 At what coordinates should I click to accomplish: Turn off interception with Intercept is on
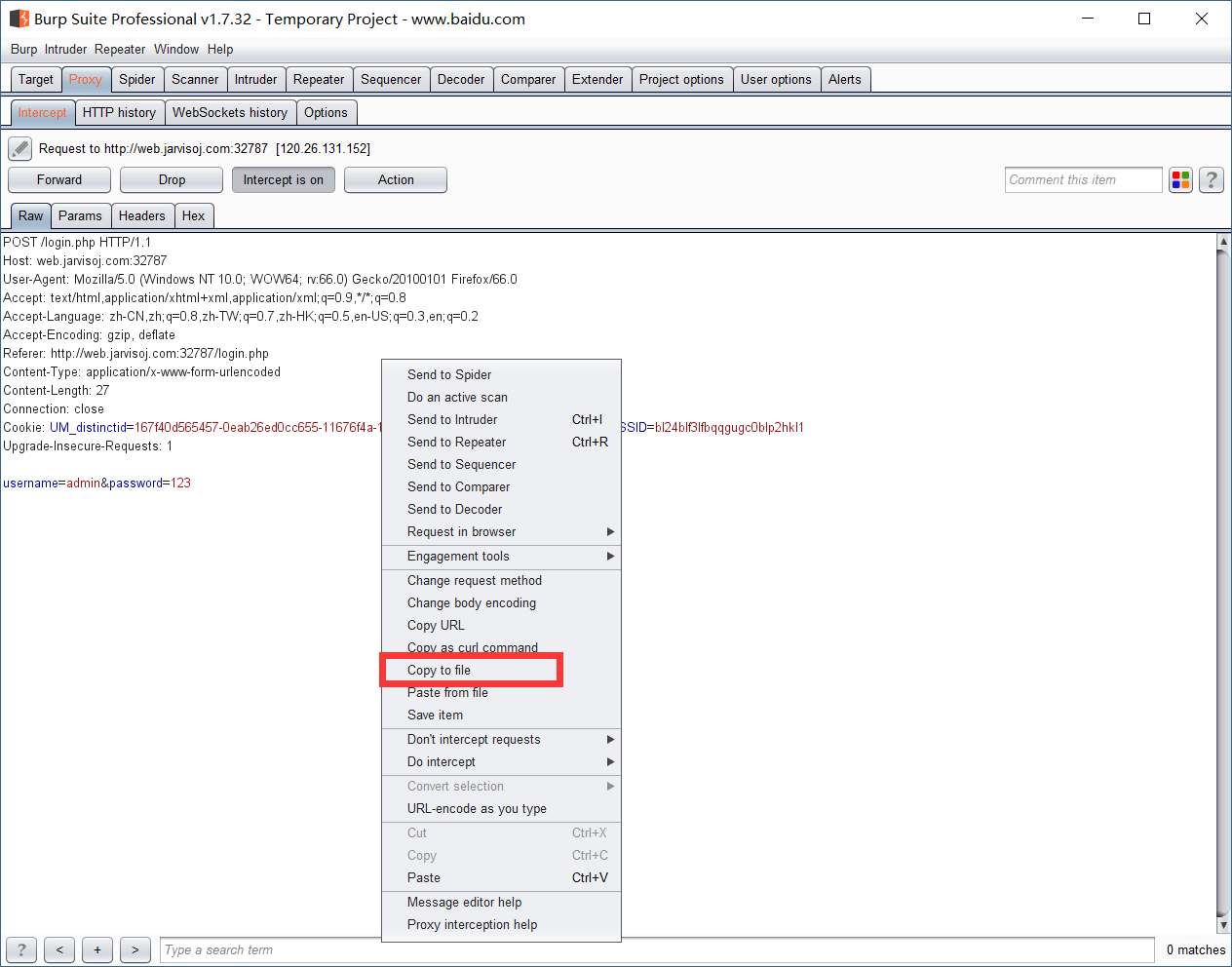(283, 179)
